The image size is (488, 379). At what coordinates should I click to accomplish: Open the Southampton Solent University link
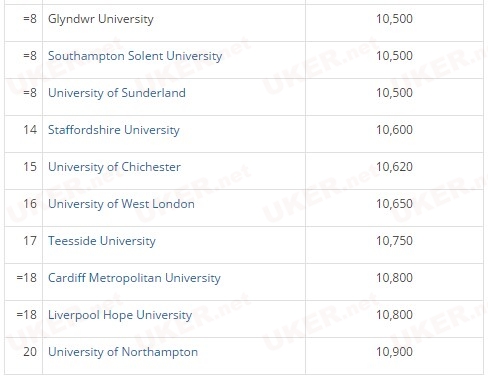pyautogui.click(x=135, y=56)
